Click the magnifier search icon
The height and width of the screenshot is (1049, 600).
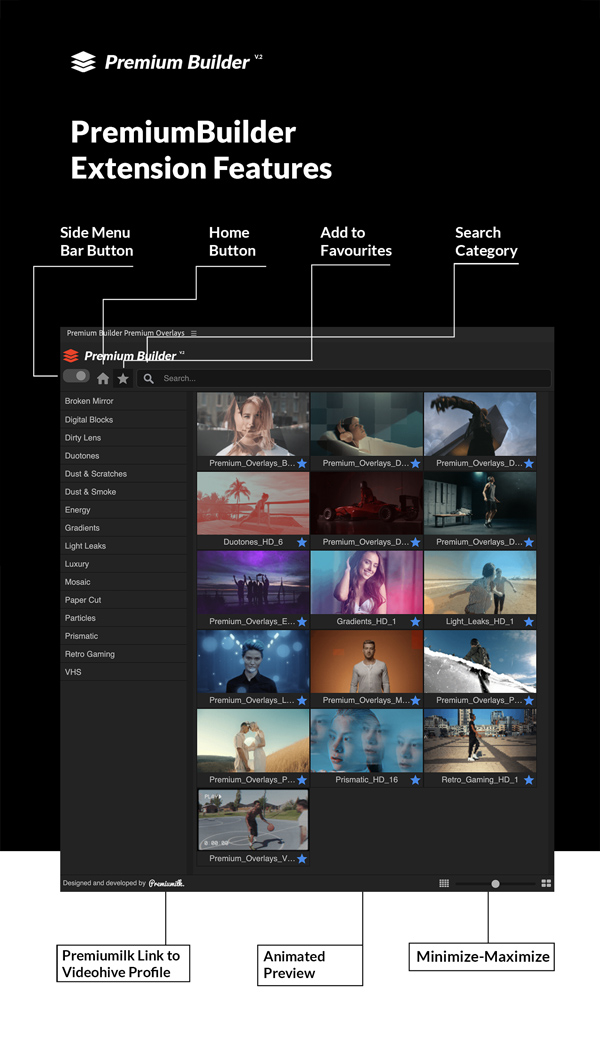(148, 379)
